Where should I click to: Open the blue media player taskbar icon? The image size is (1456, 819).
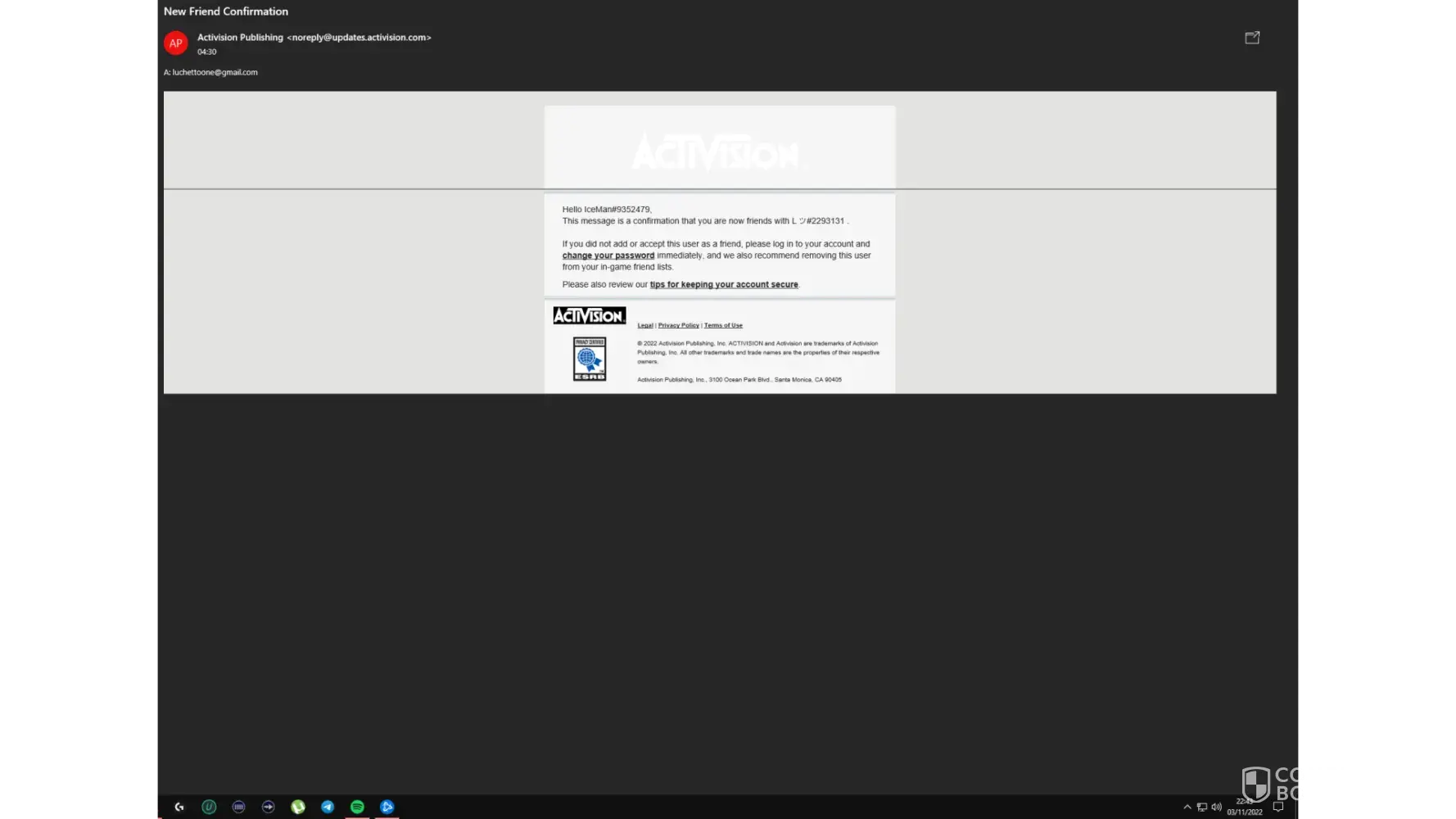(x=387, y=807)
